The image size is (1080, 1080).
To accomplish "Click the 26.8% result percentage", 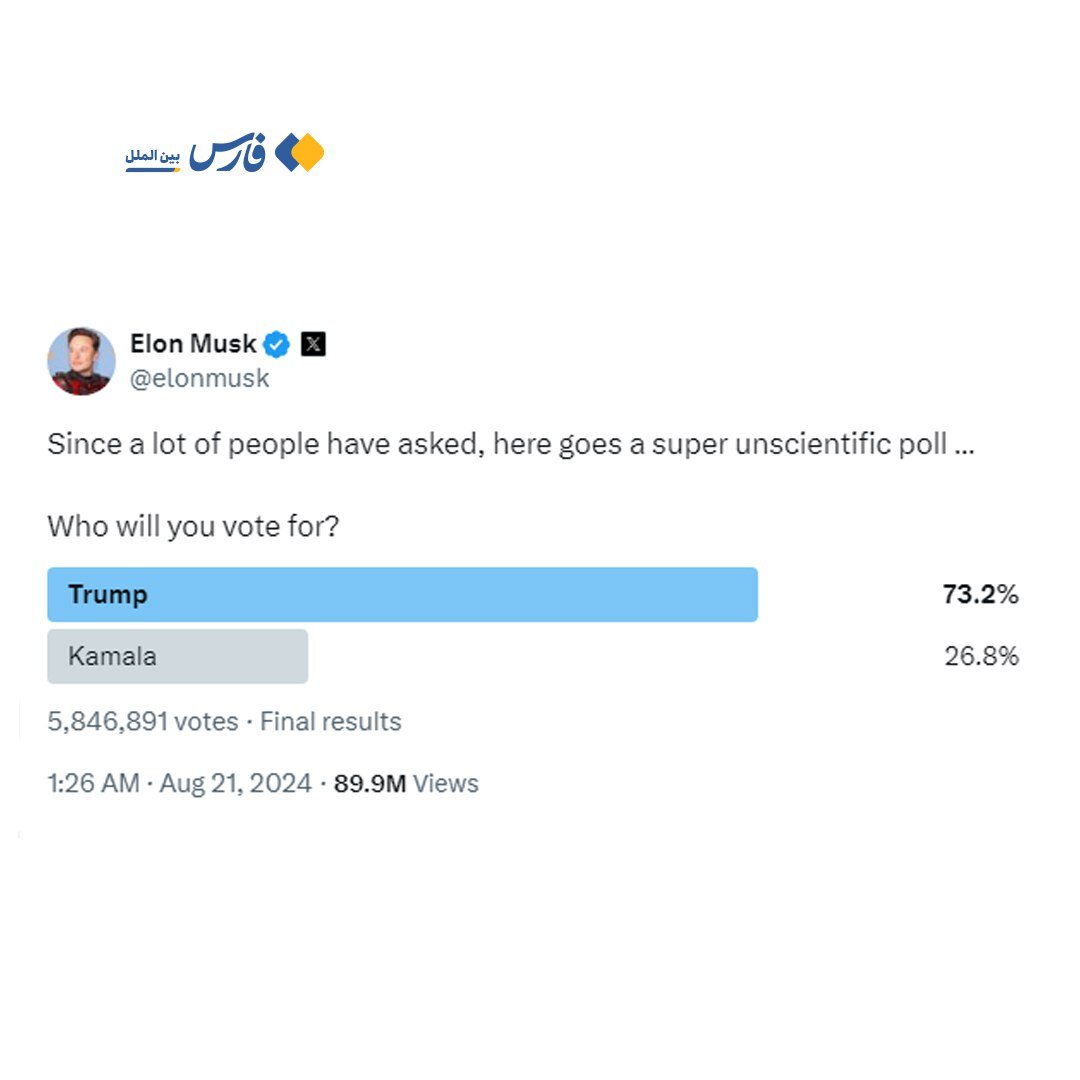I will click(981, 657).
